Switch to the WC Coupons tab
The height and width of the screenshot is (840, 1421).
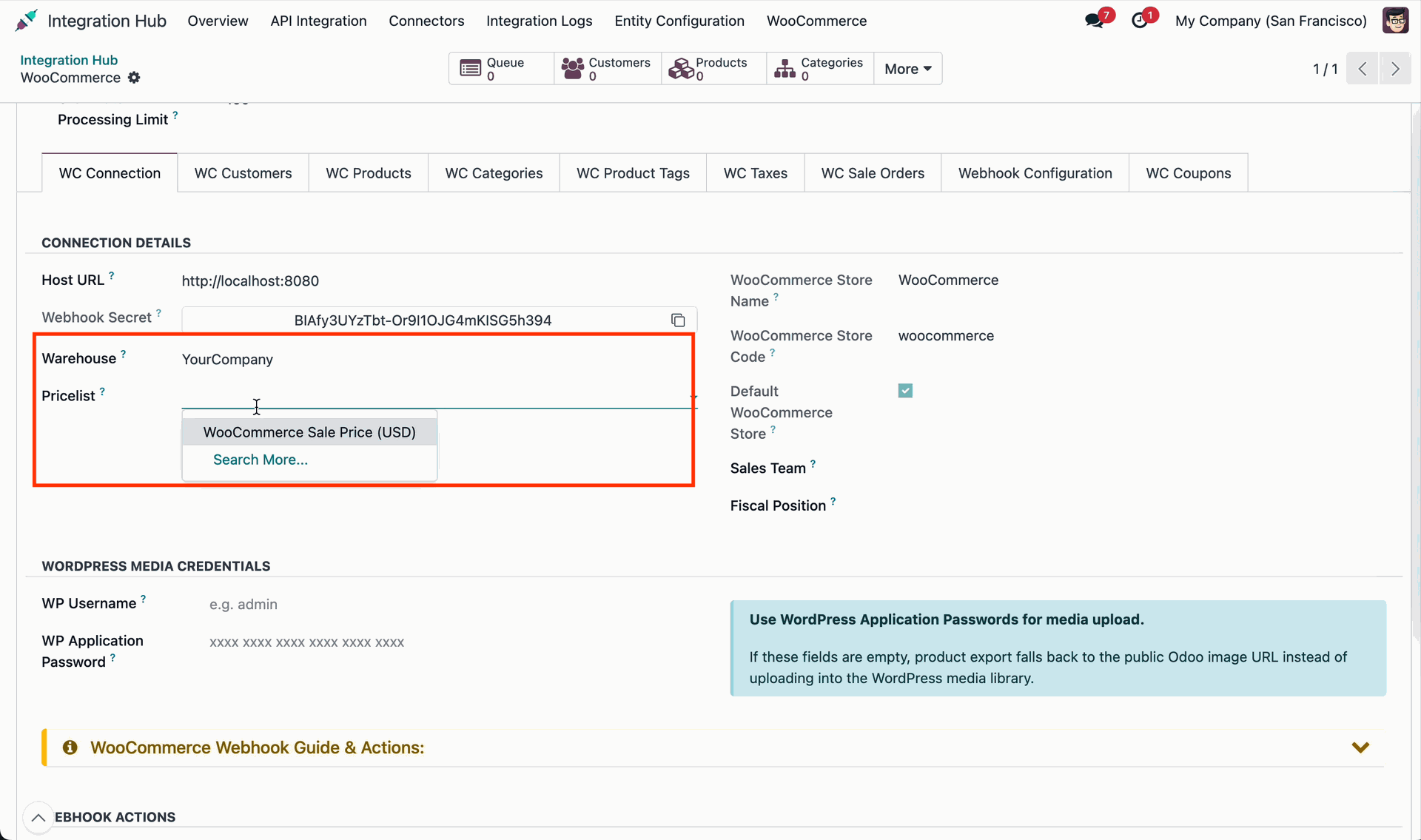1189,173
